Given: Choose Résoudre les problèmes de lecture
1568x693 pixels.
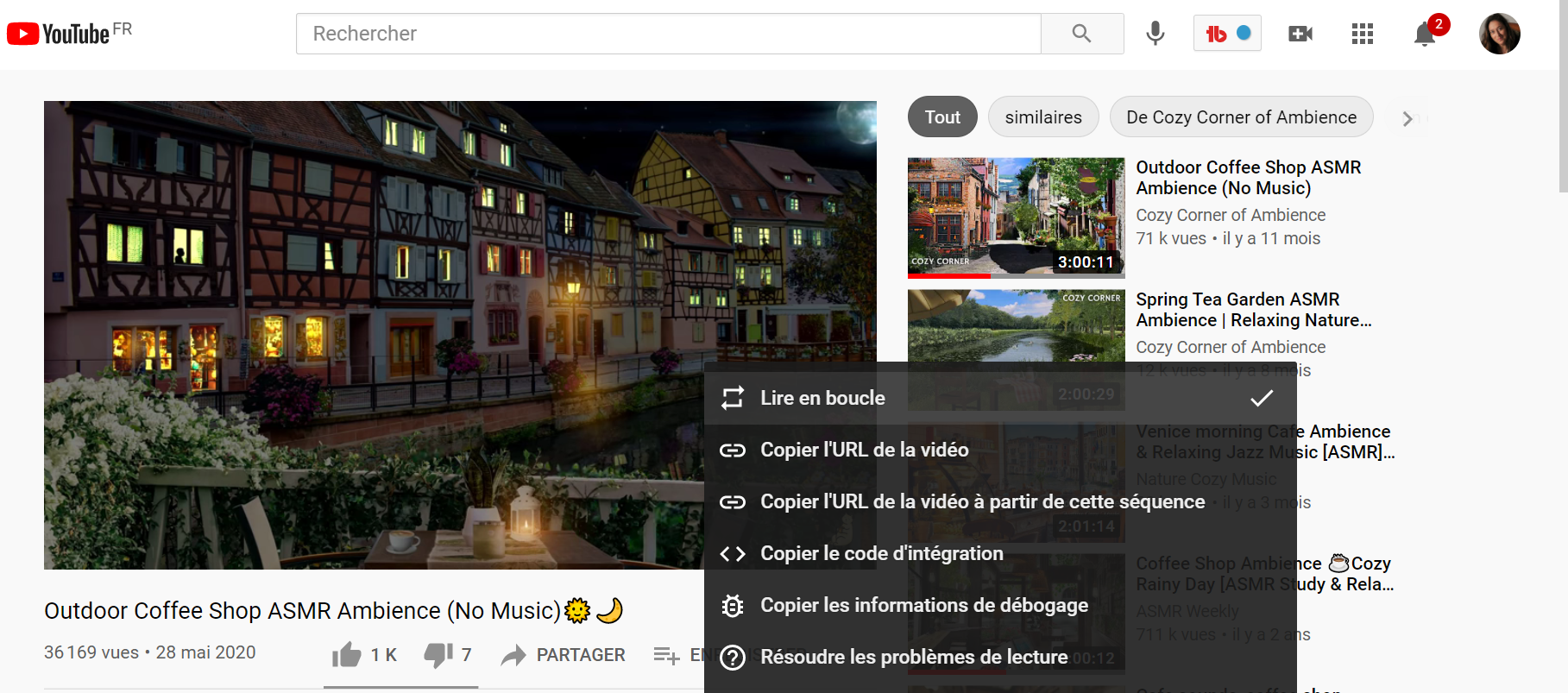Looking at the screenshot, I should [1000, 657].
